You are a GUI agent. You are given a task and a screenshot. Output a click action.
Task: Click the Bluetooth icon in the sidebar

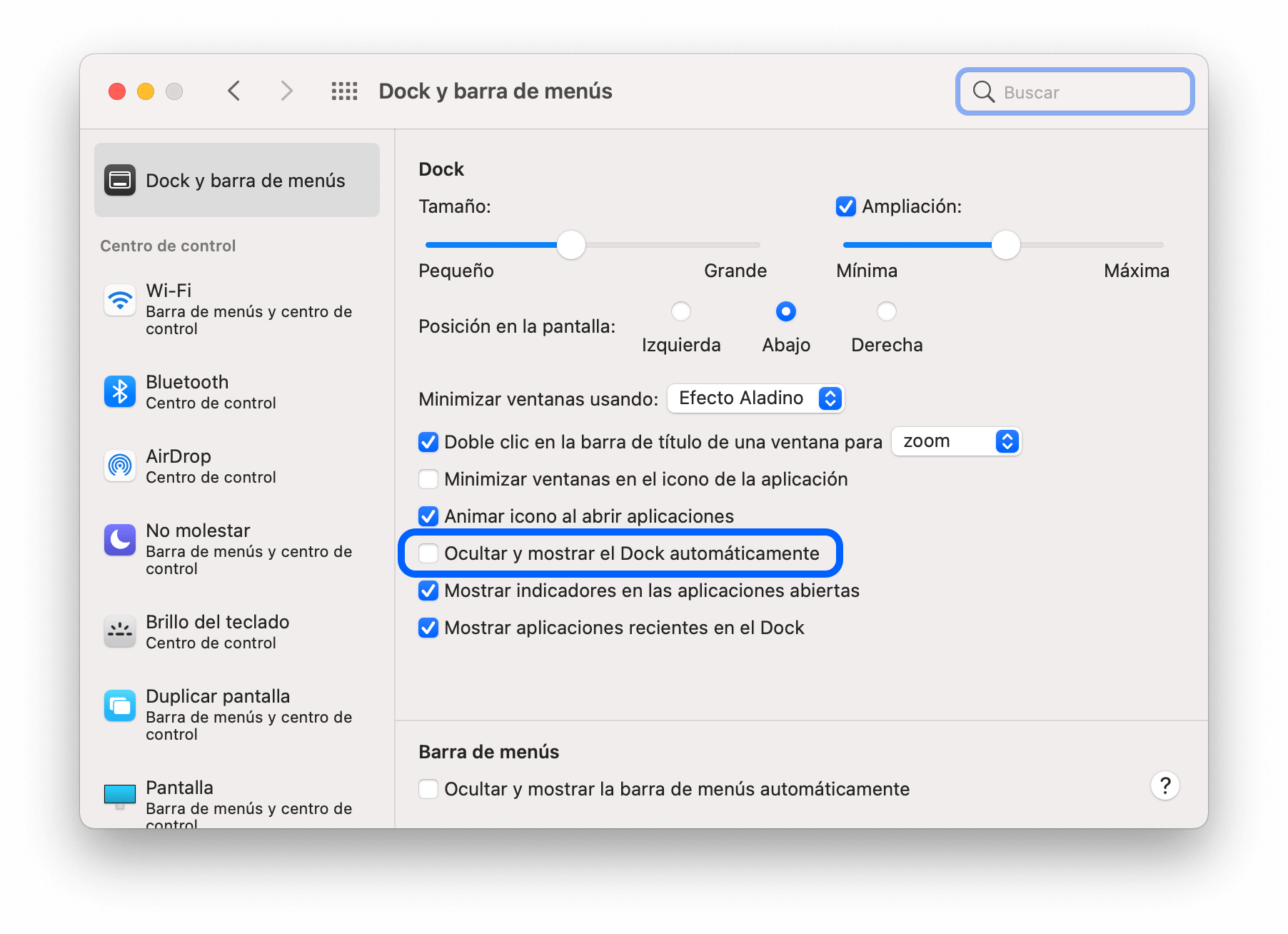click(x=120, y=391)
